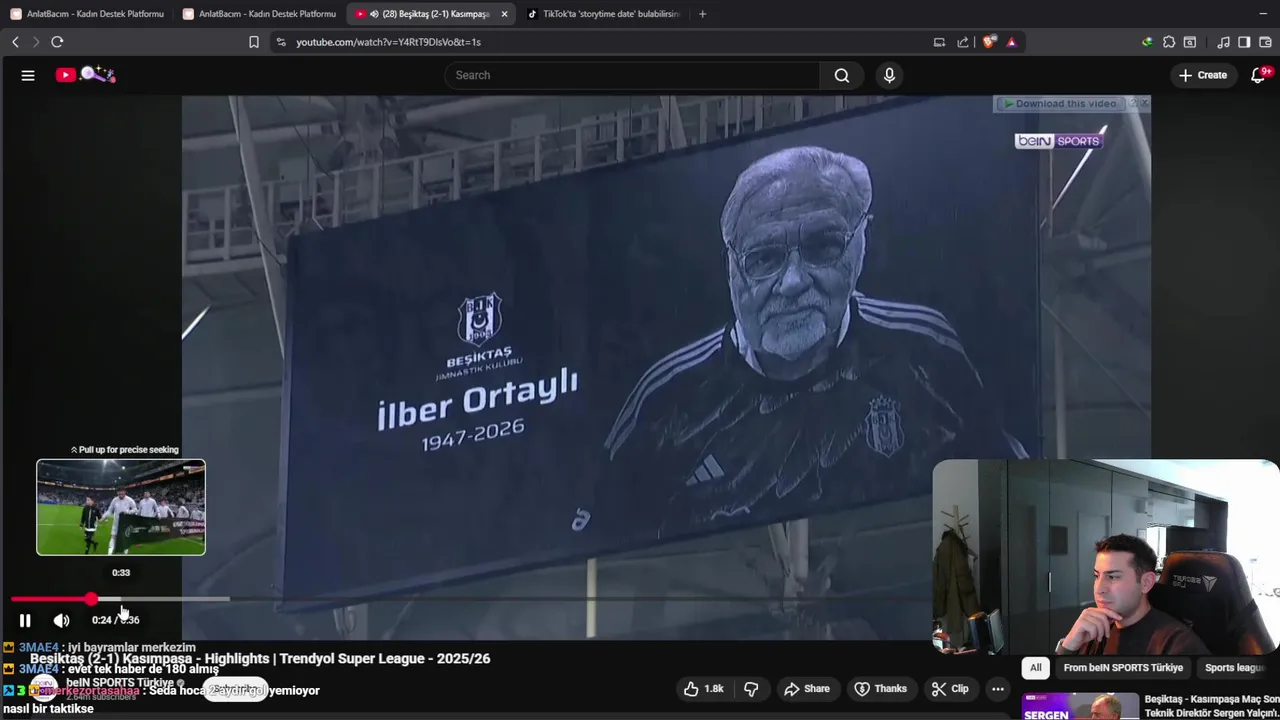Create a Clip with scissors button
The height and width of the screenshot is (720, 1280).
tap(950, 689)
